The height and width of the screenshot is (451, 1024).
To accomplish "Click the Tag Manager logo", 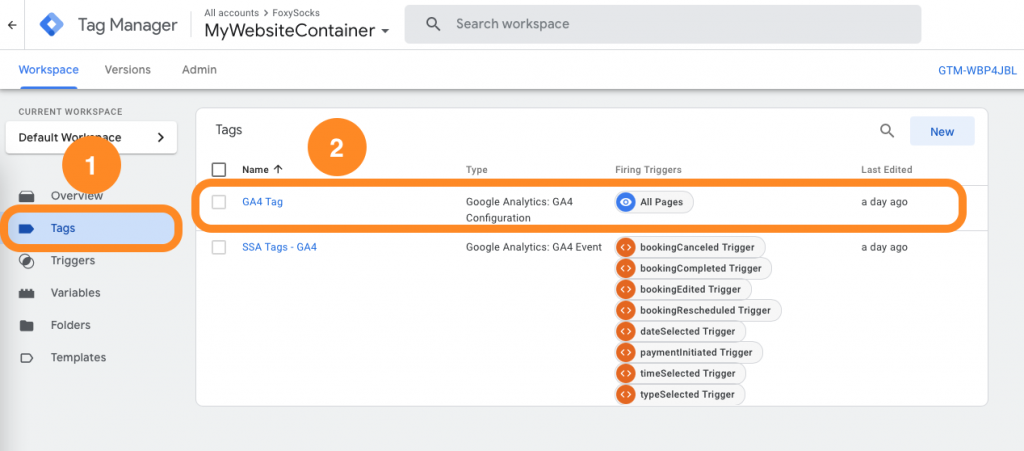I will [52, 25].
